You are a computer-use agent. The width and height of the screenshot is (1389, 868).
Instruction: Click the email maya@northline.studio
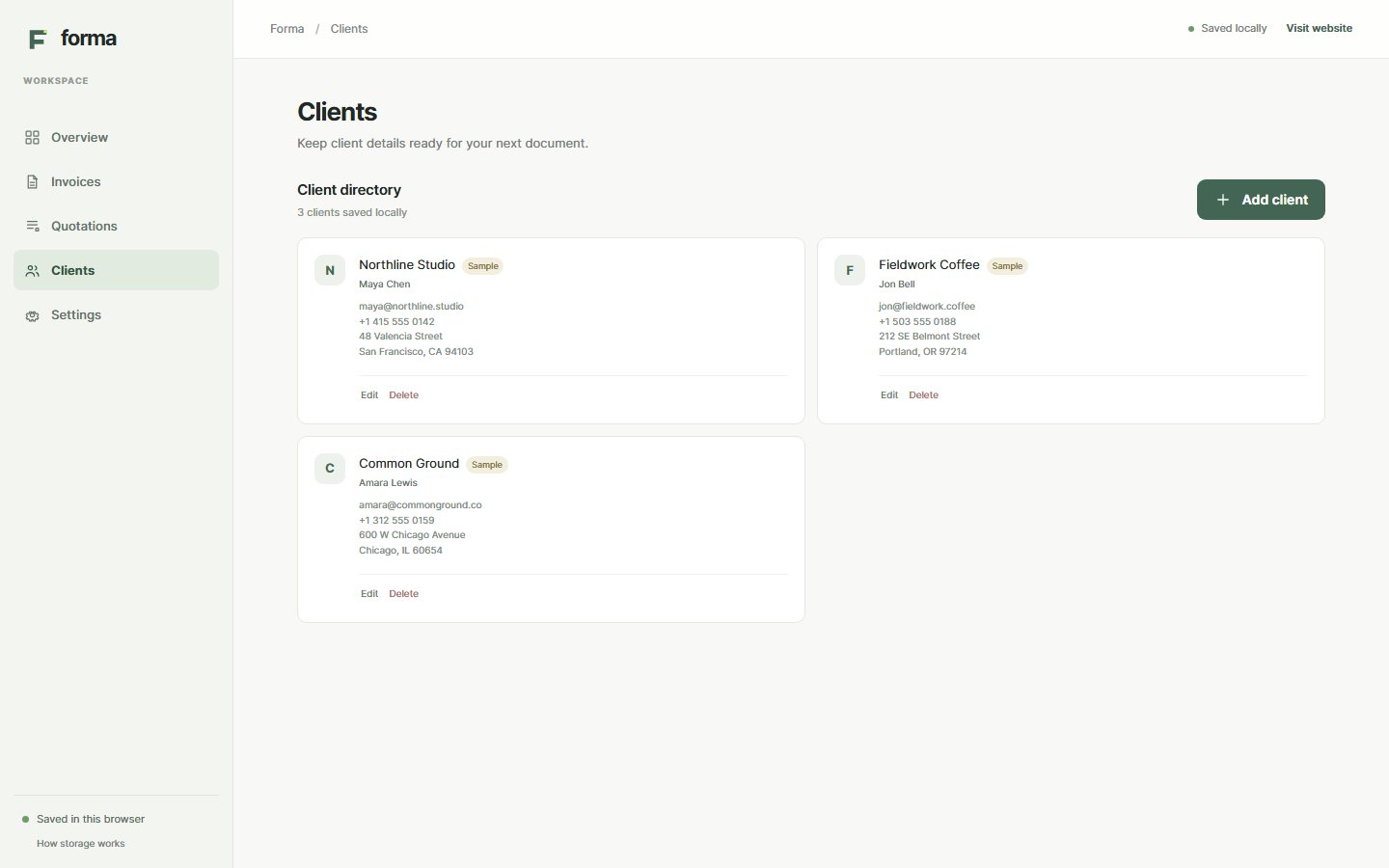[x=411, y=307]
